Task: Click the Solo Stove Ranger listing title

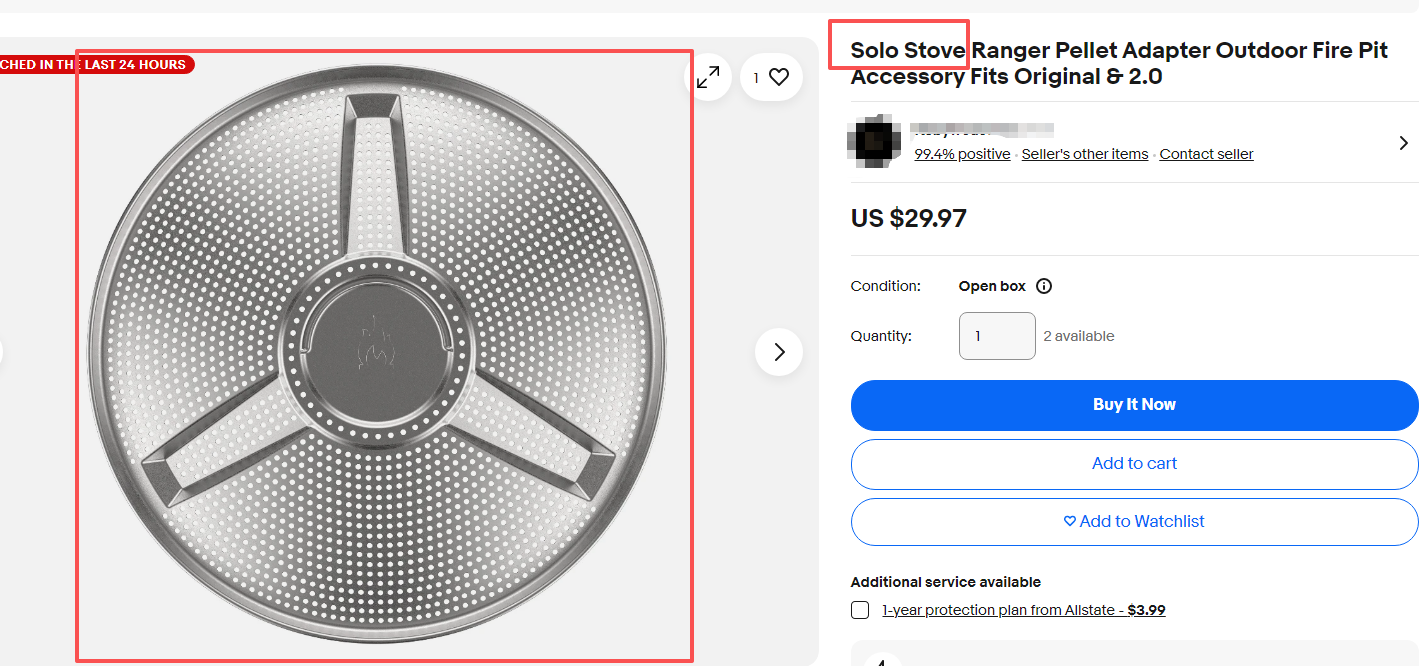Action: click(1118, 63)
